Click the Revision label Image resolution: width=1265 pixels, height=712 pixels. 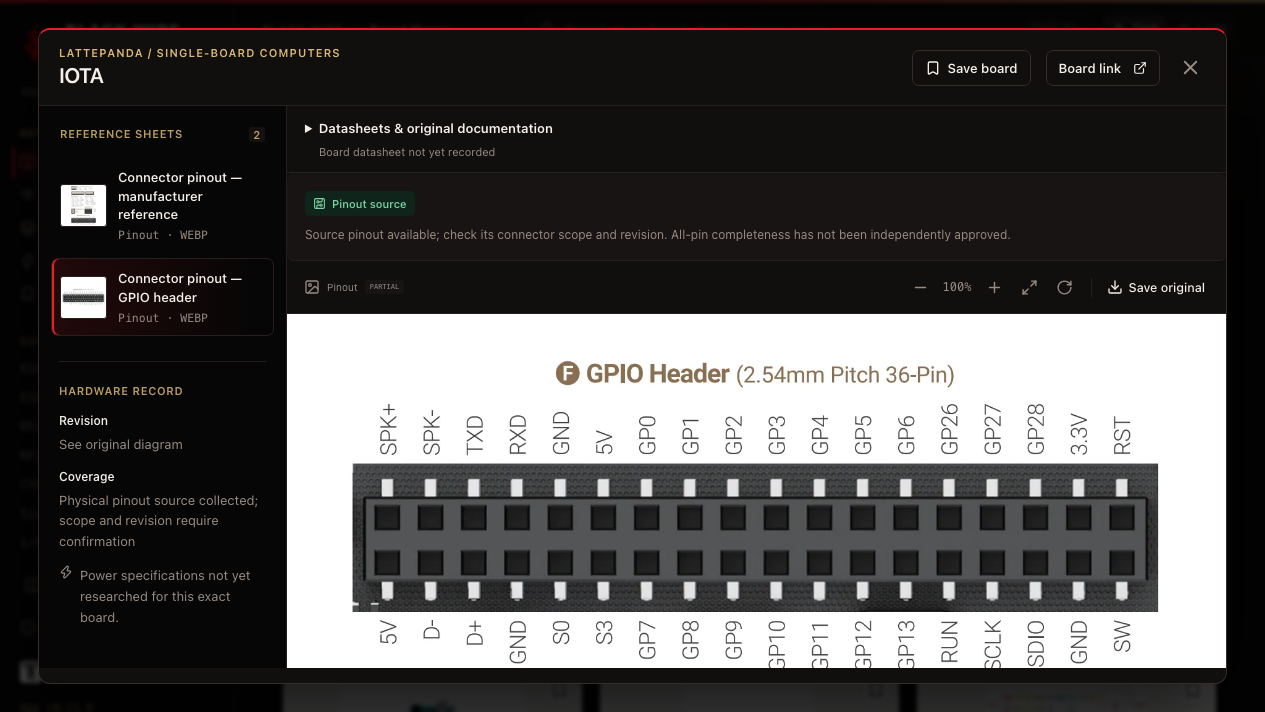point(83,421)
